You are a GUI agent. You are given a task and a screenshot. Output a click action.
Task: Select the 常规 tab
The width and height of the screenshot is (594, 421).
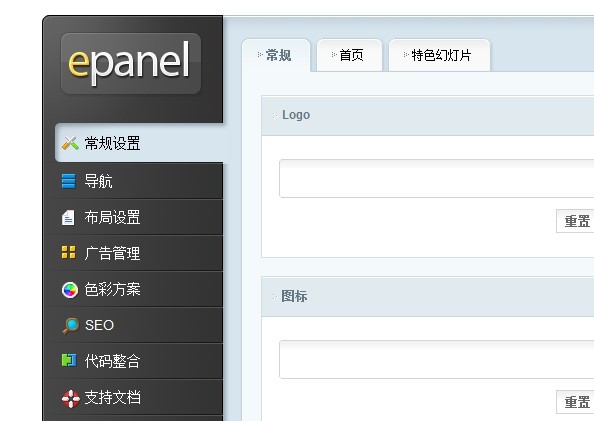pos(276,55)
